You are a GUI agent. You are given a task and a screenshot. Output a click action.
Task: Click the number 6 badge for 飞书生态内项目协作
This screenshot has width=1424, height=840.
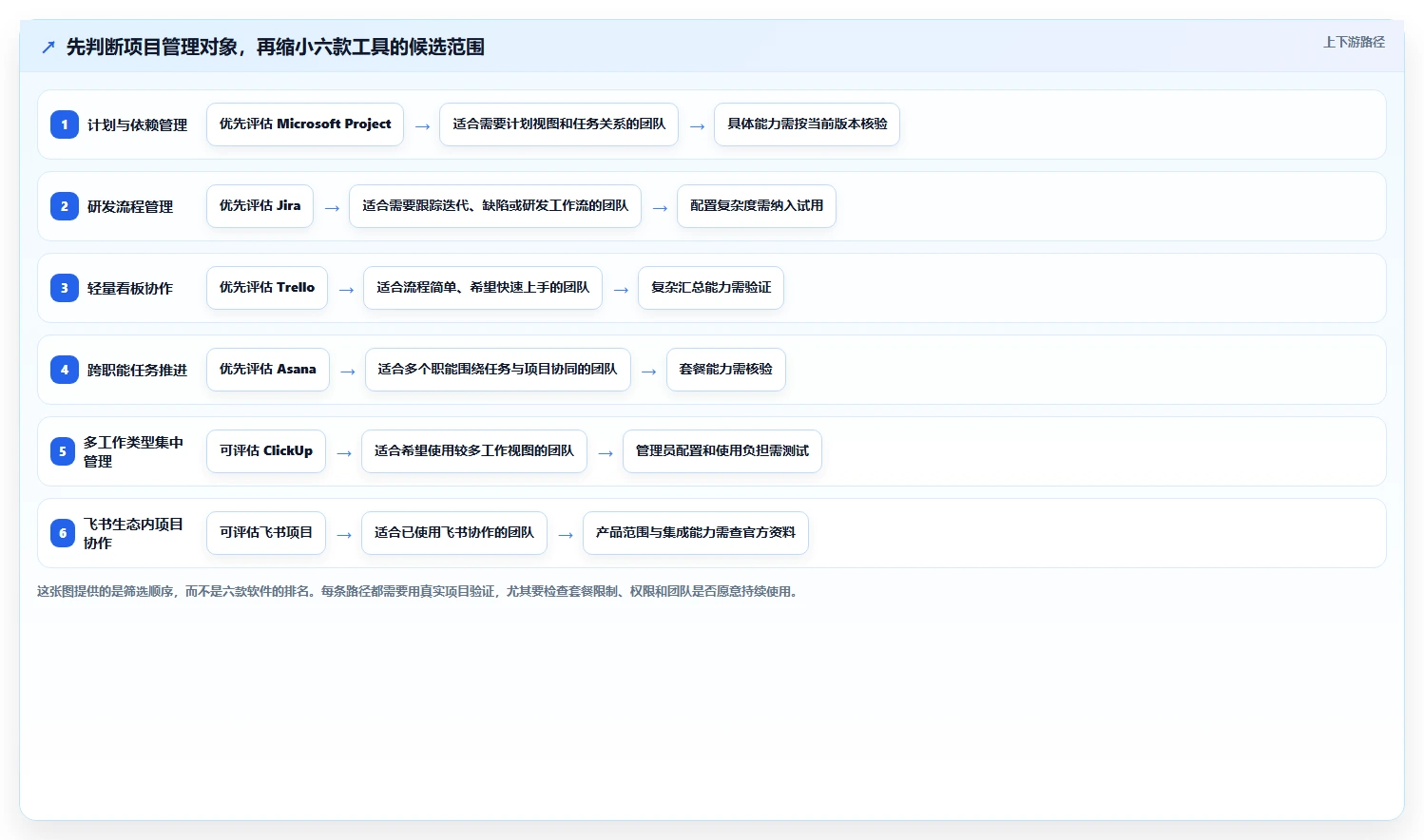[x=63, y=533]
